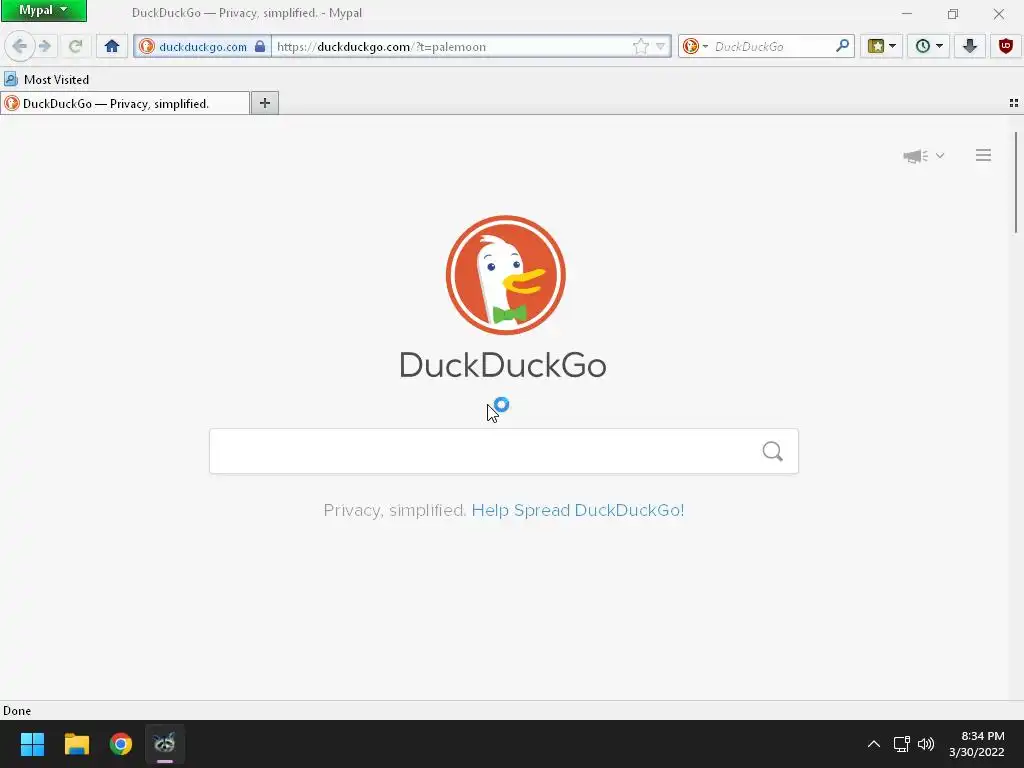This screenshot has width=1024, height=768.
Task: Show hidden system tray icons chevron
Action: pyautogui.click(x=873, y=744)
